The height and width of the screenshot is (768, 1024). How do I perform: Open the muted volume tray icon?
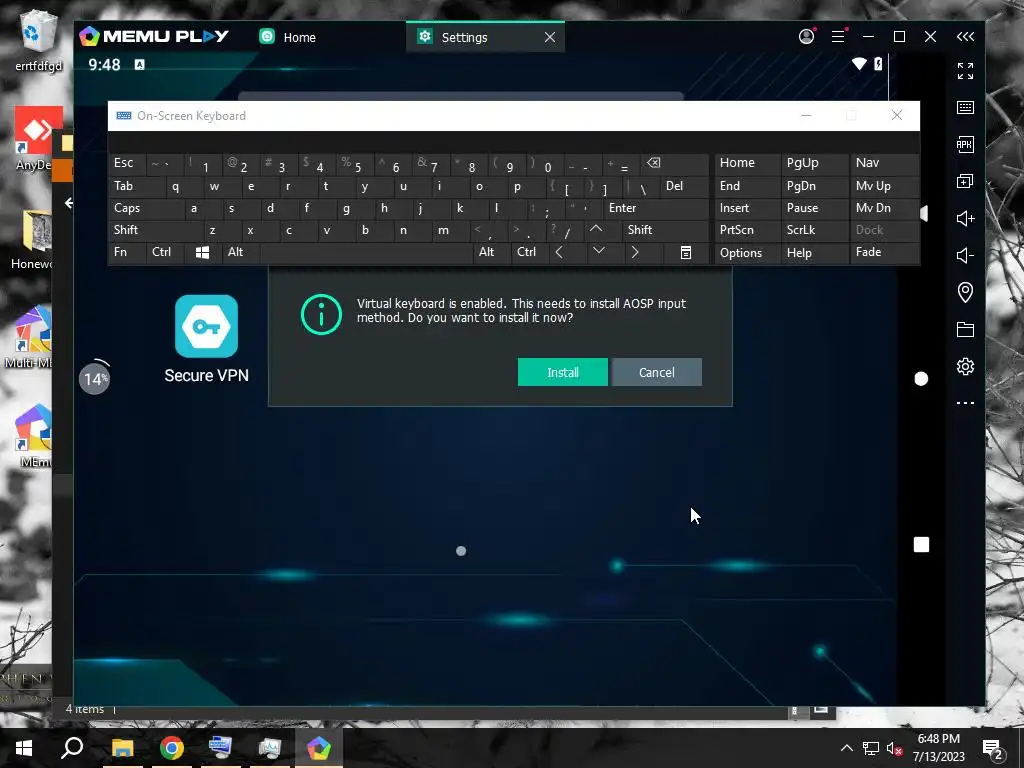point(894,748)
